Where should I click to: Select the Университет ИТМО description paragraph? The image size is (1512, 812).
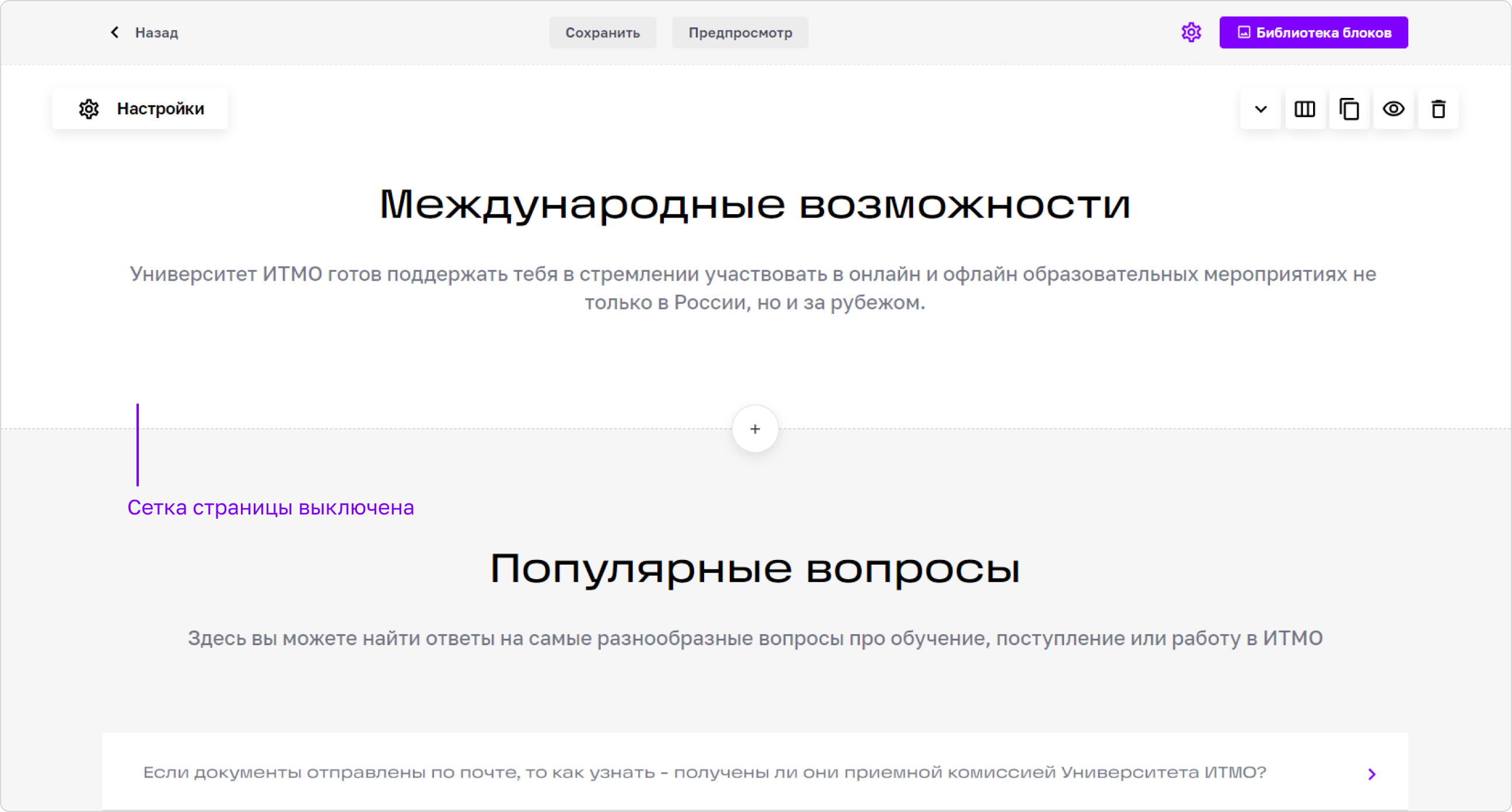[754, 288]
